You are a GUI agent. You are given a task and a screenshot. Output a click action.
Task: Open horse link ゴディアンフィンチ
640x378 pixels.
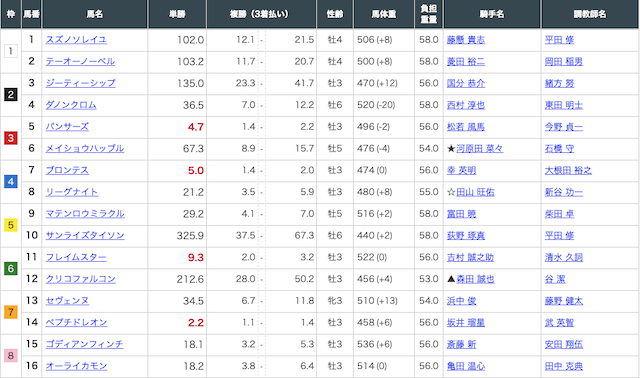(84, 344)
